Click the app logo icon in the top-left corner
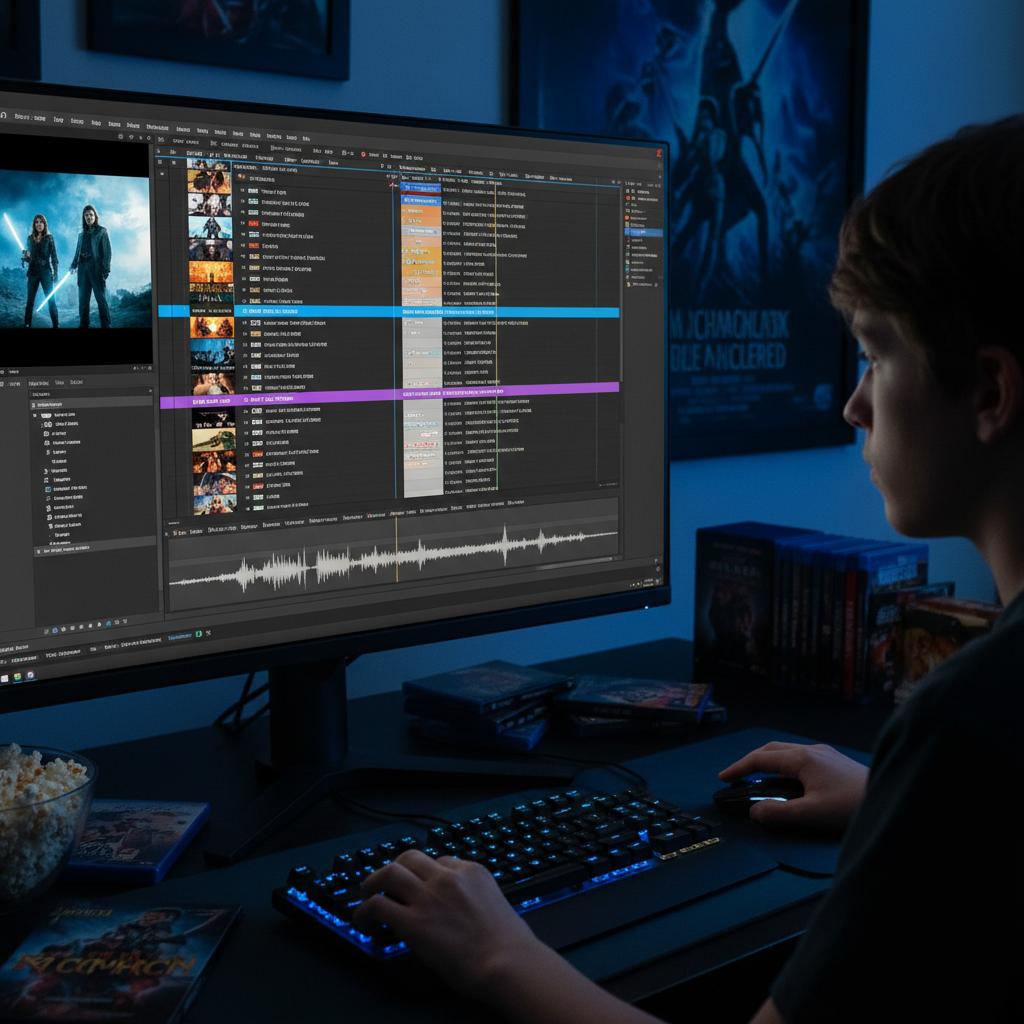The image size is (1024, 1024). 3,115
